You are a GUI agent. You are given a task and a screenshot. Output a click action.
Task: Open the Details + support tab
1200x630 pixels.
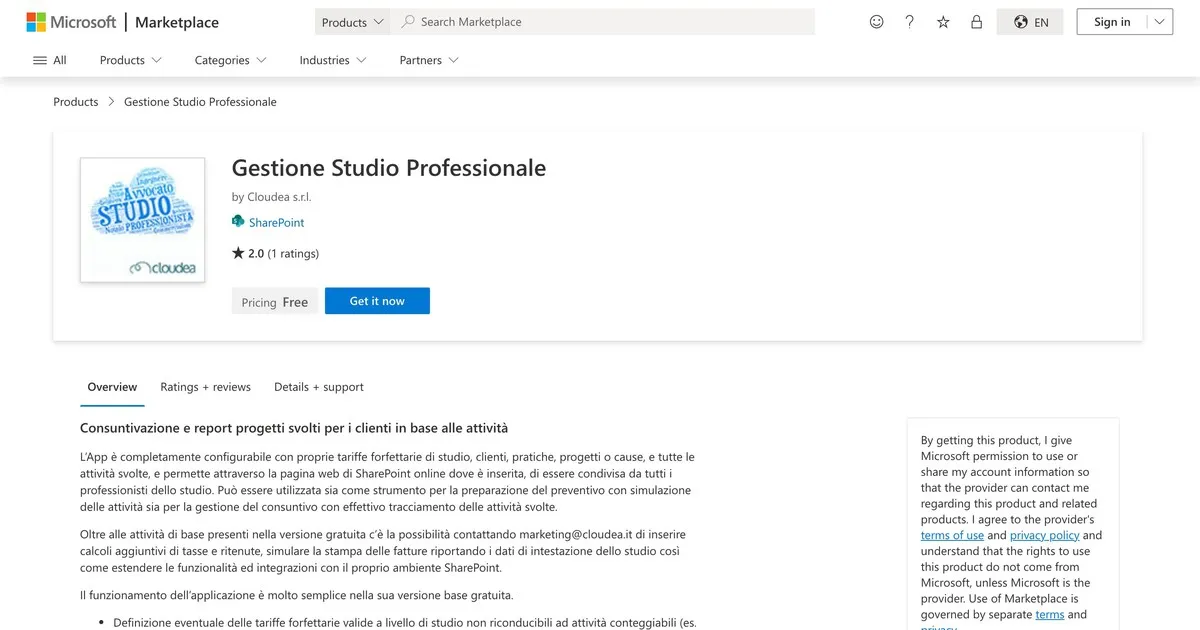point(318,387)
